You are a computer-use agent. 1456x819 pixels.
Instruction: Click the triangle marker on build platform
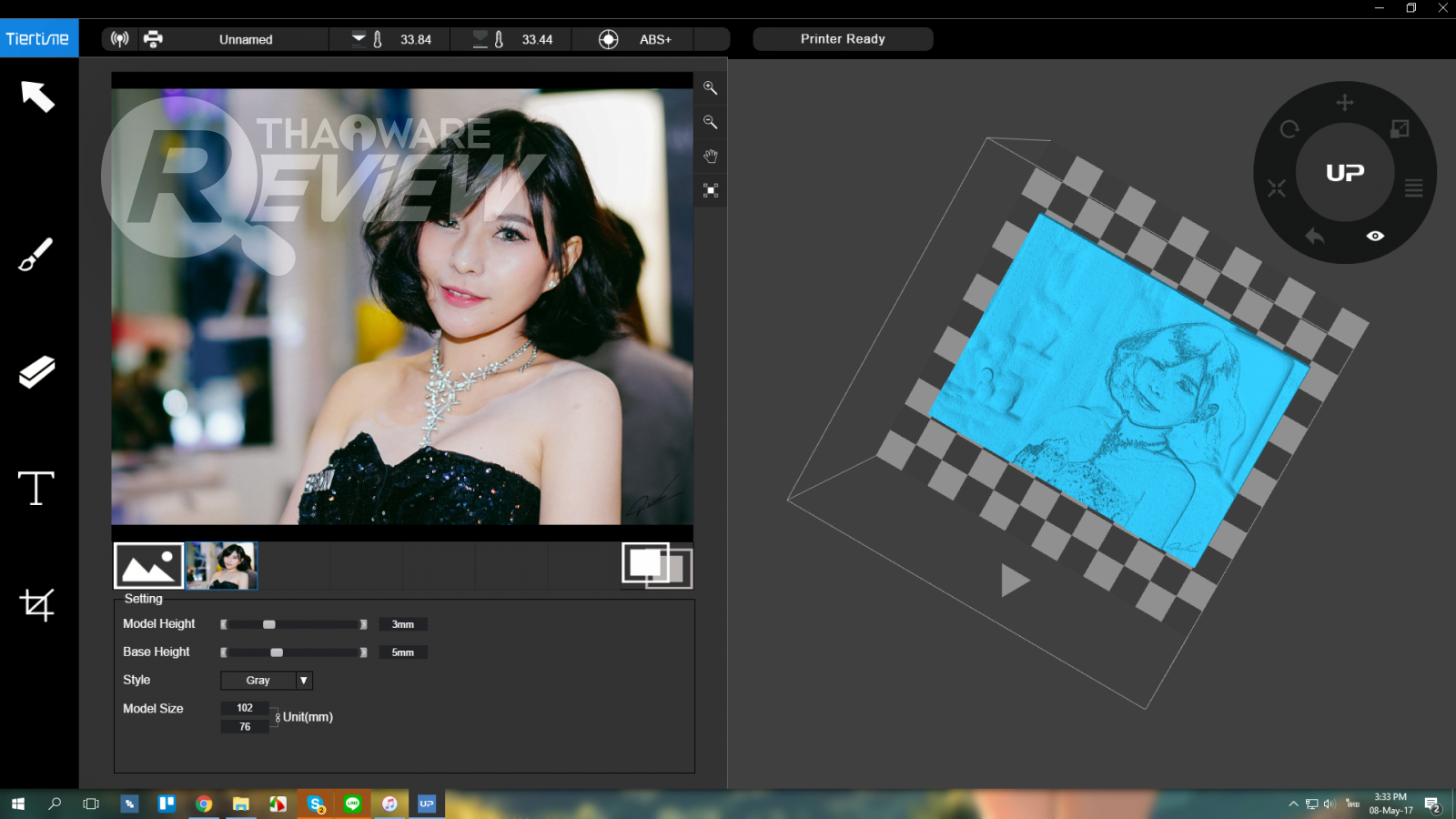point(1015,581)
